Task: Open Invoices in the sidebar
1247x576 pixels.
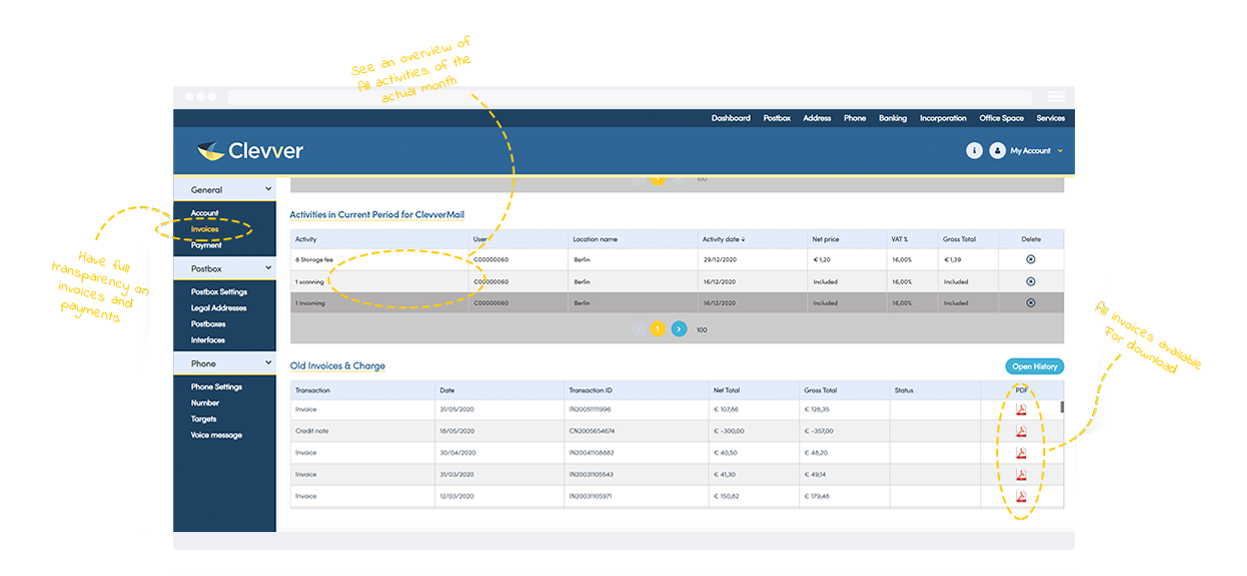Action: coord(205,229)
